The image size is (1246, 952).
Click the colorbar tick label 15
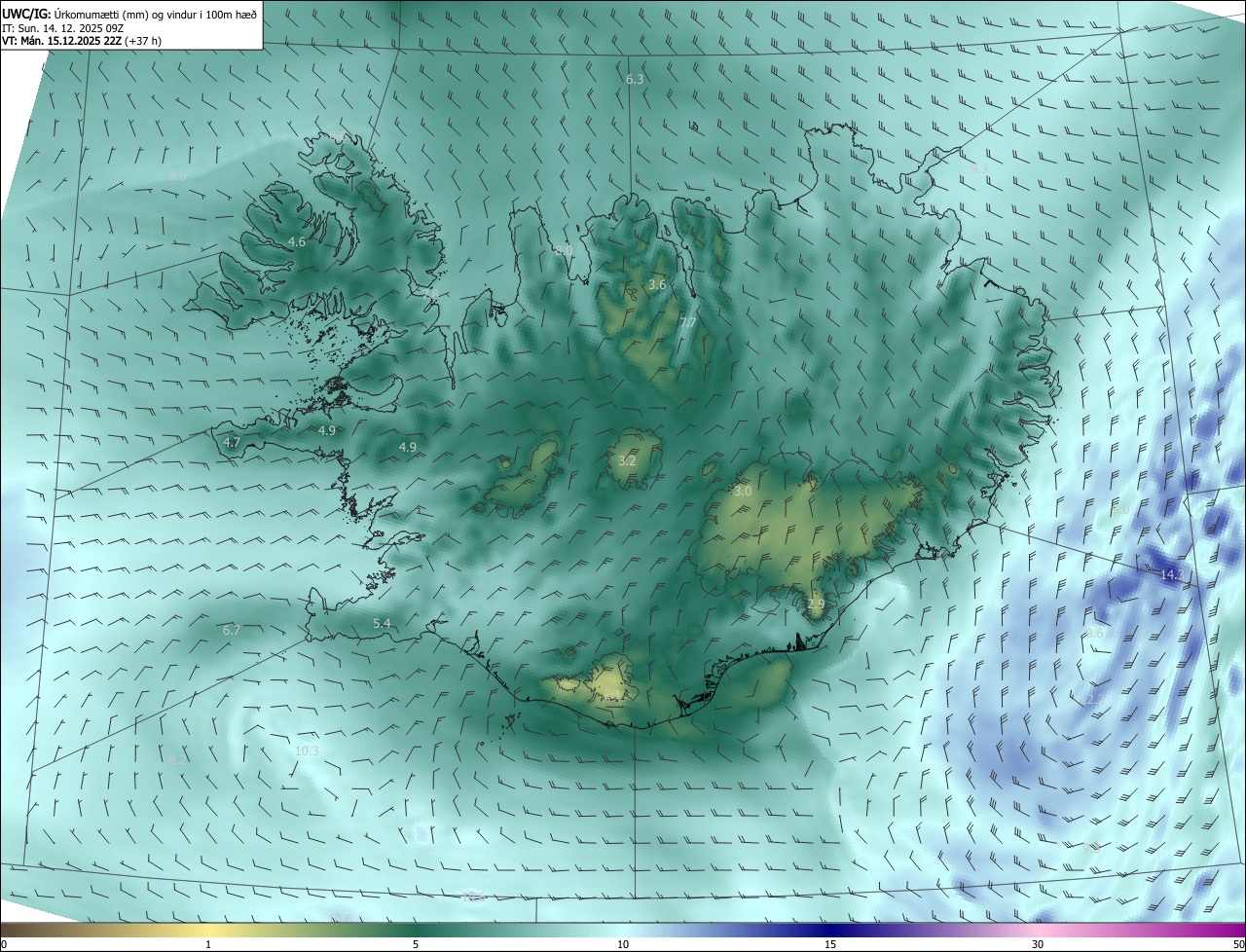pos(830,944)
